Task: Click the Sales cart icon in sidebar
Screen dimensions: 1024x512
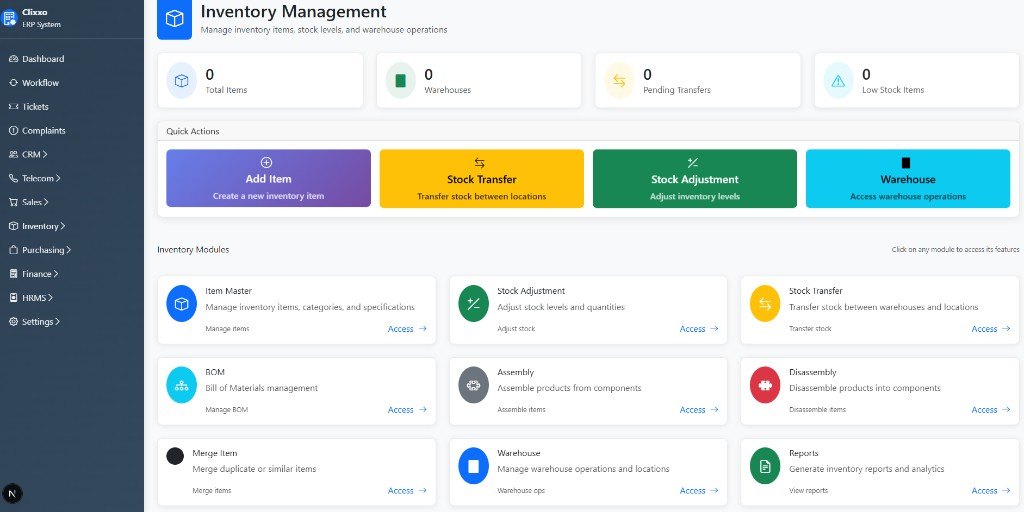Action: pos(13,202)
